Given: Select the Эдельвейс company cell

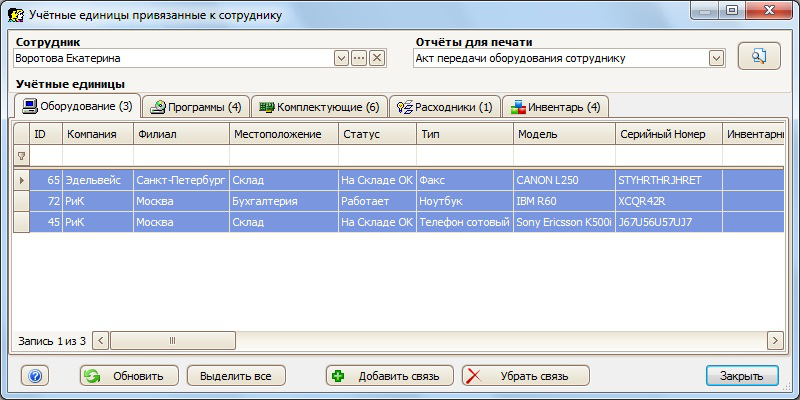Looking at the screenshot, I should (98, 180).
